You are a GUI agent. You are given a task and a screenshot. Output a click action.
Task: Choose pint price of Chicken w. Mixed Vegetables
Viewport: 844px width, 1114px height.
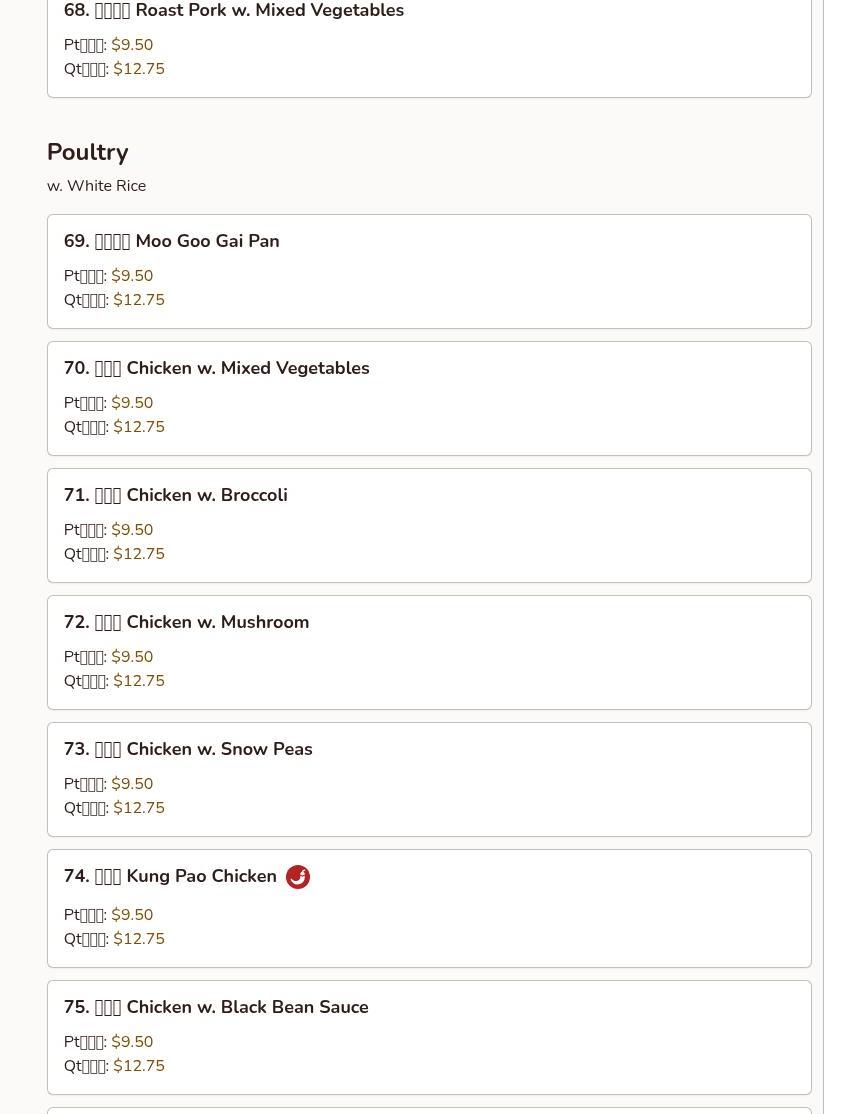pos(132,403)
